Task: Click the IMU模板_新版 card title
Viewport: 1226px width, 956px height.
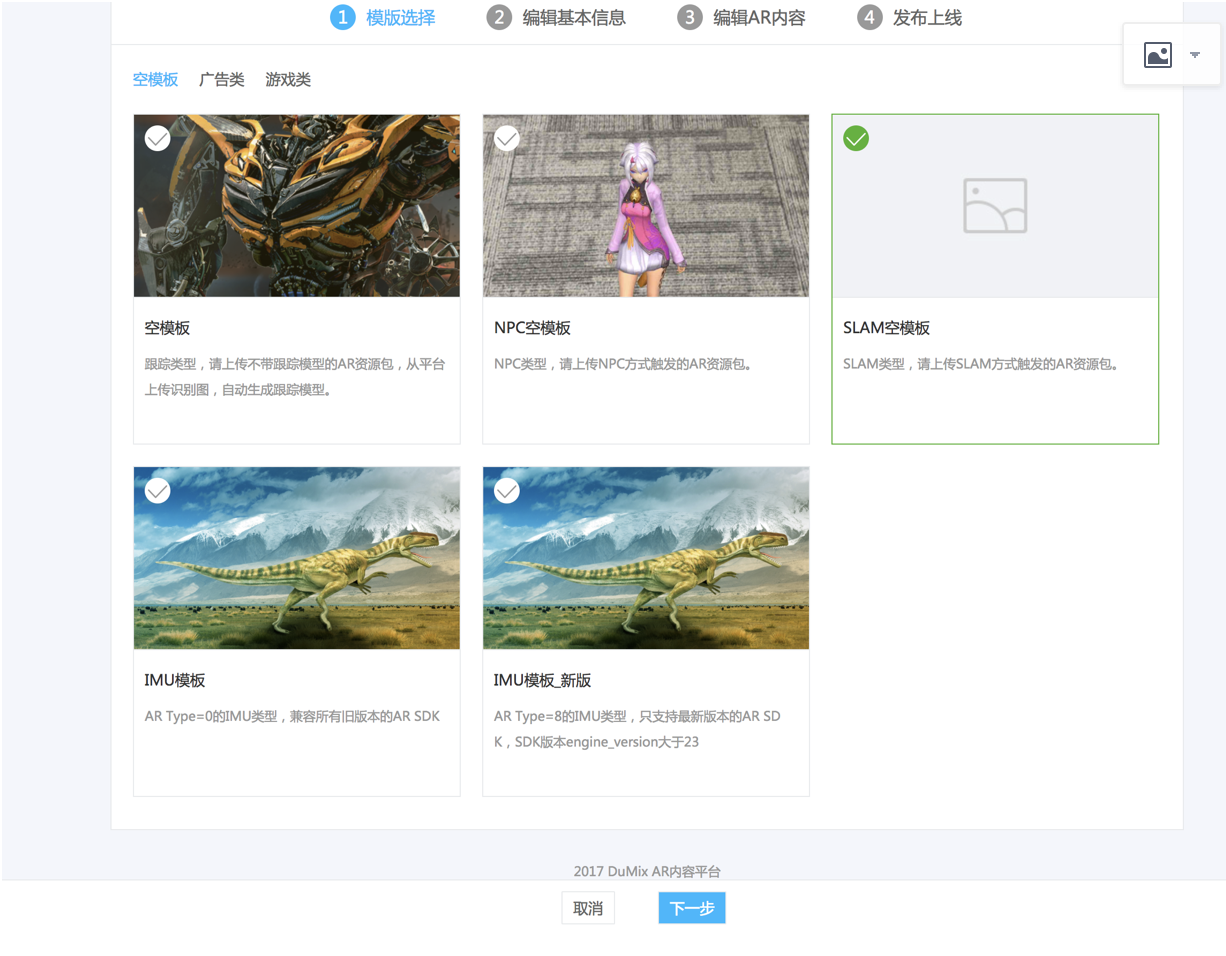Action: click(x=543, y=680)
